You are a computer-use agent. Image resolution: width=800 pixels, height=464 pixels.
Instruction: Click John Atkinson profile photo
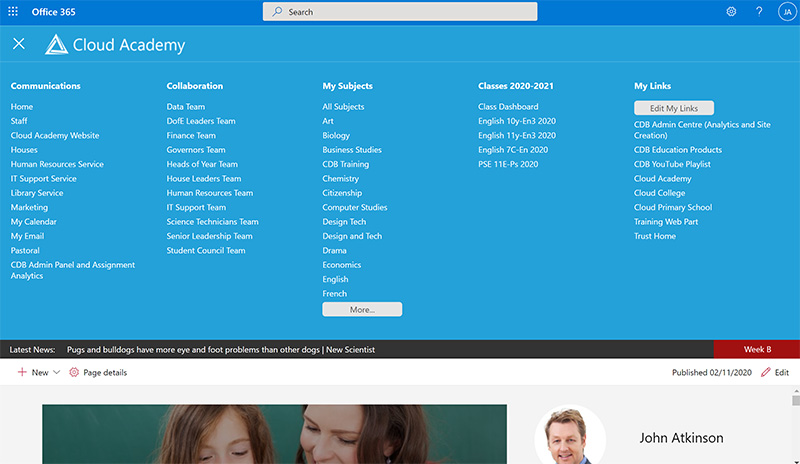coord(569,434)
